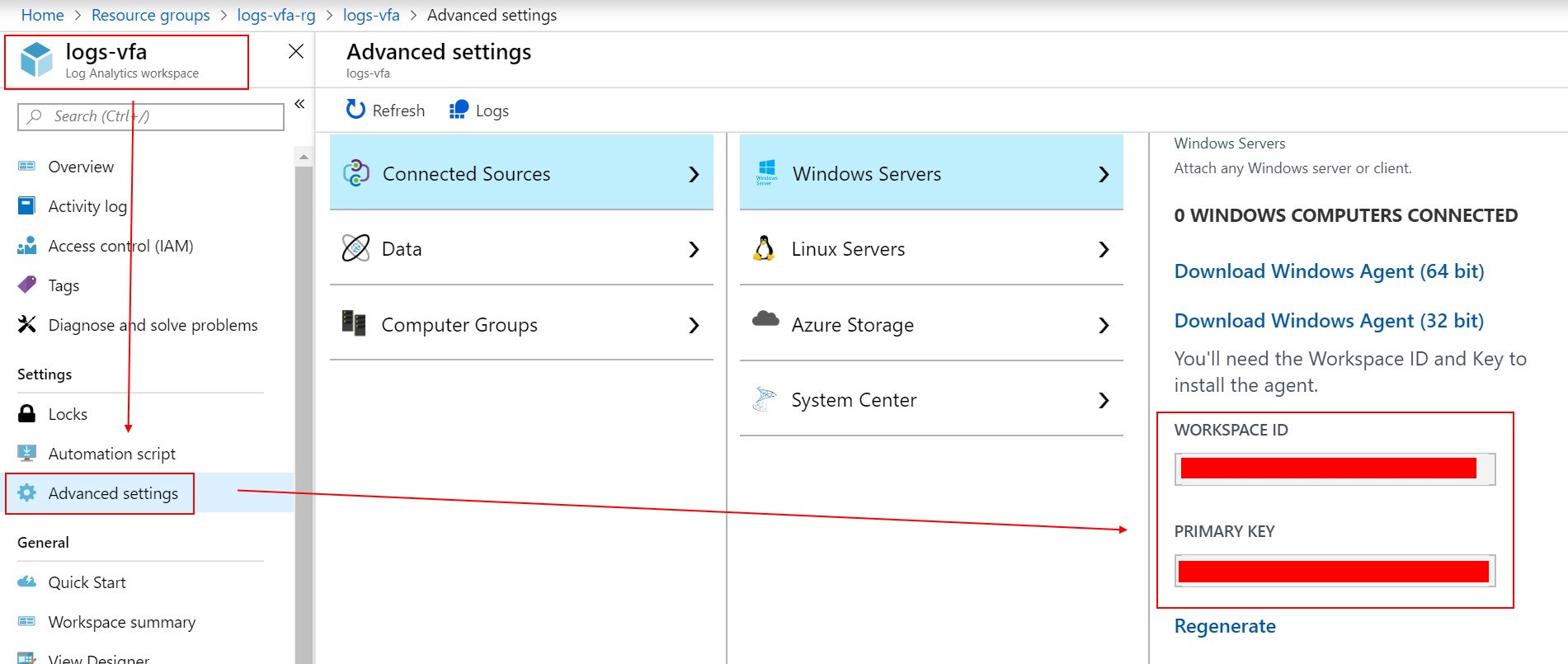1568x664 pixels.
Task: Select Windows Servers
Action: point(931,172)
